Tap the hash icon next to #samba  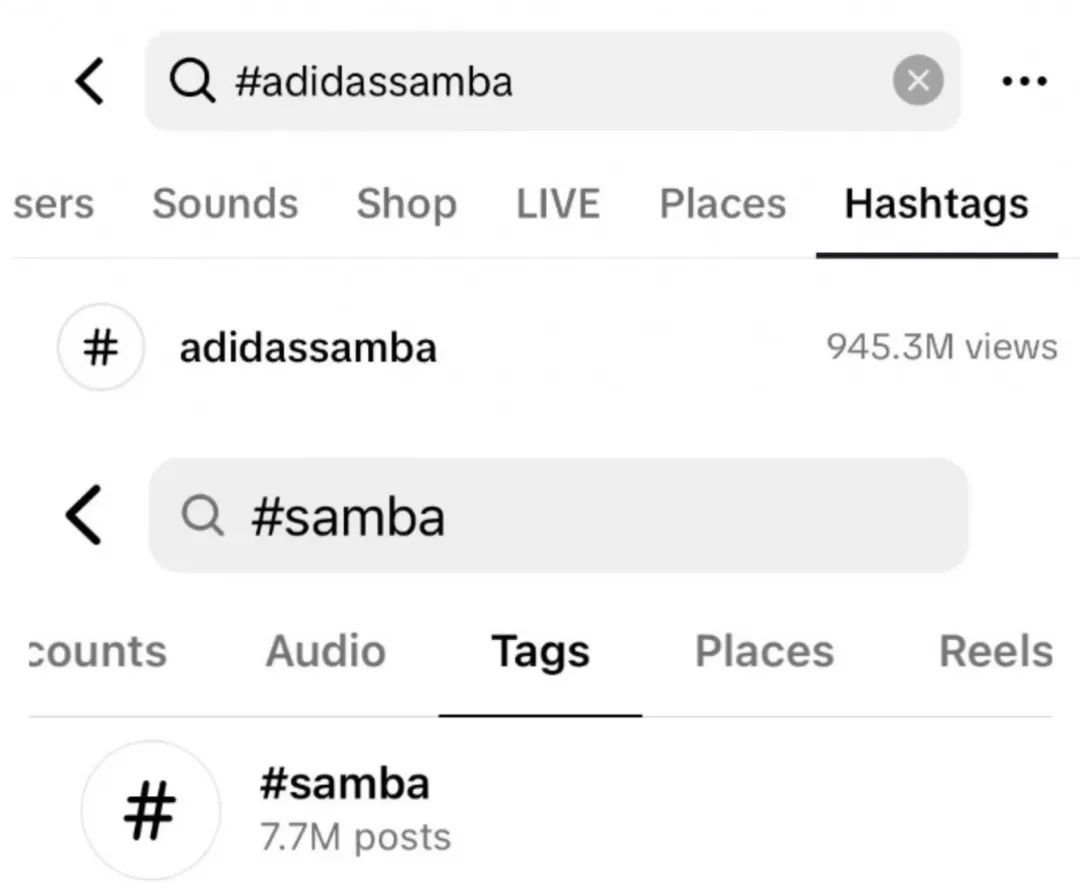(x=150, y=810)
